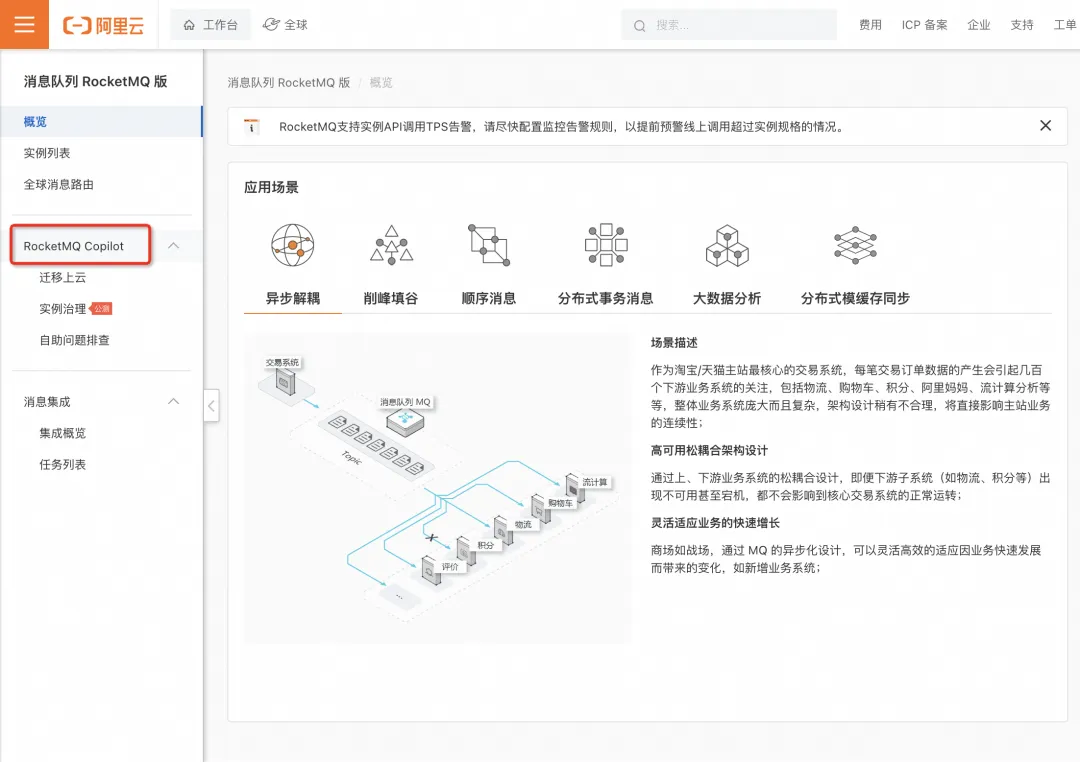
Task: Switch to the 顺序消息 tab
Action: (x=488, y=298)
